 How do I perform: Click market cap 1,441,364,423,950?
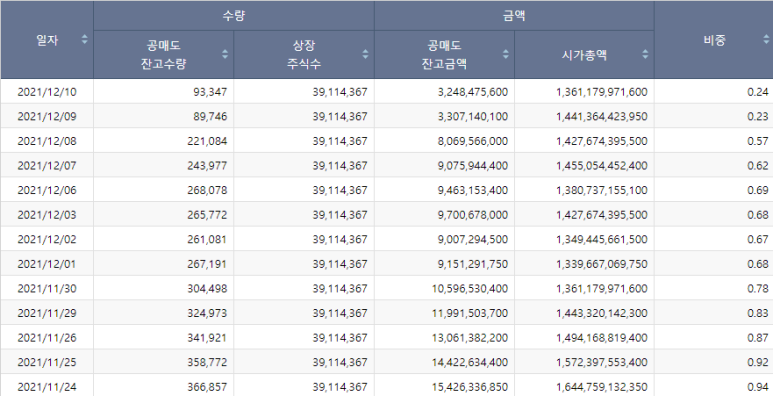(602, 116)
